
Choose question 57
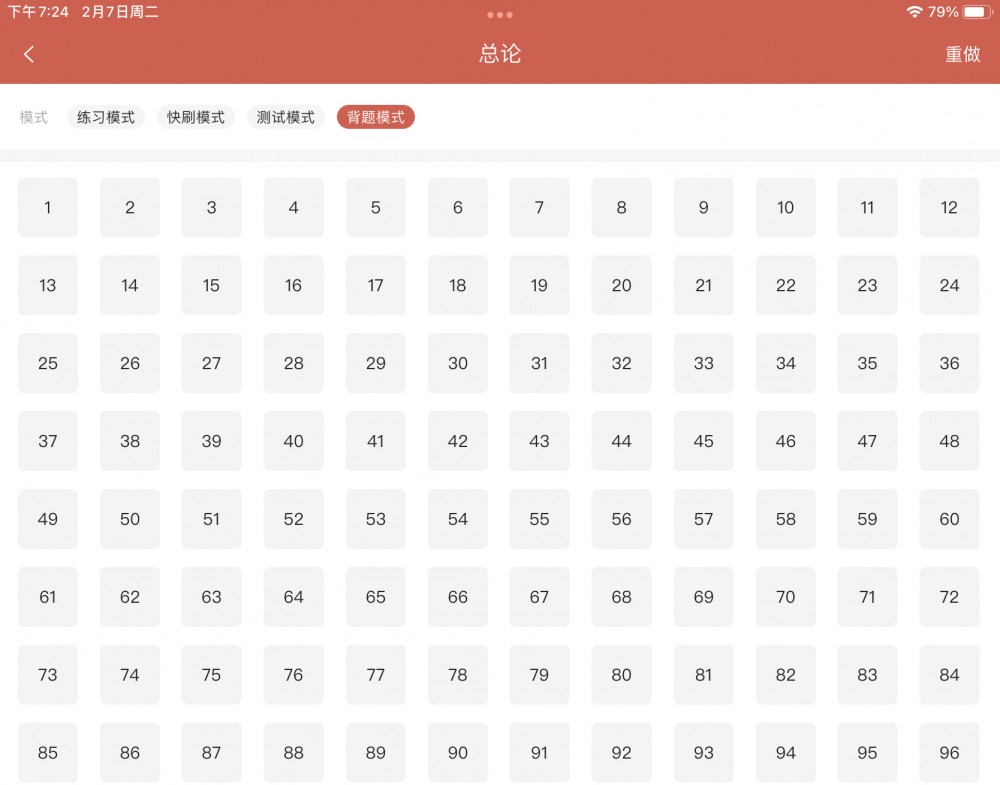point(703,518)
